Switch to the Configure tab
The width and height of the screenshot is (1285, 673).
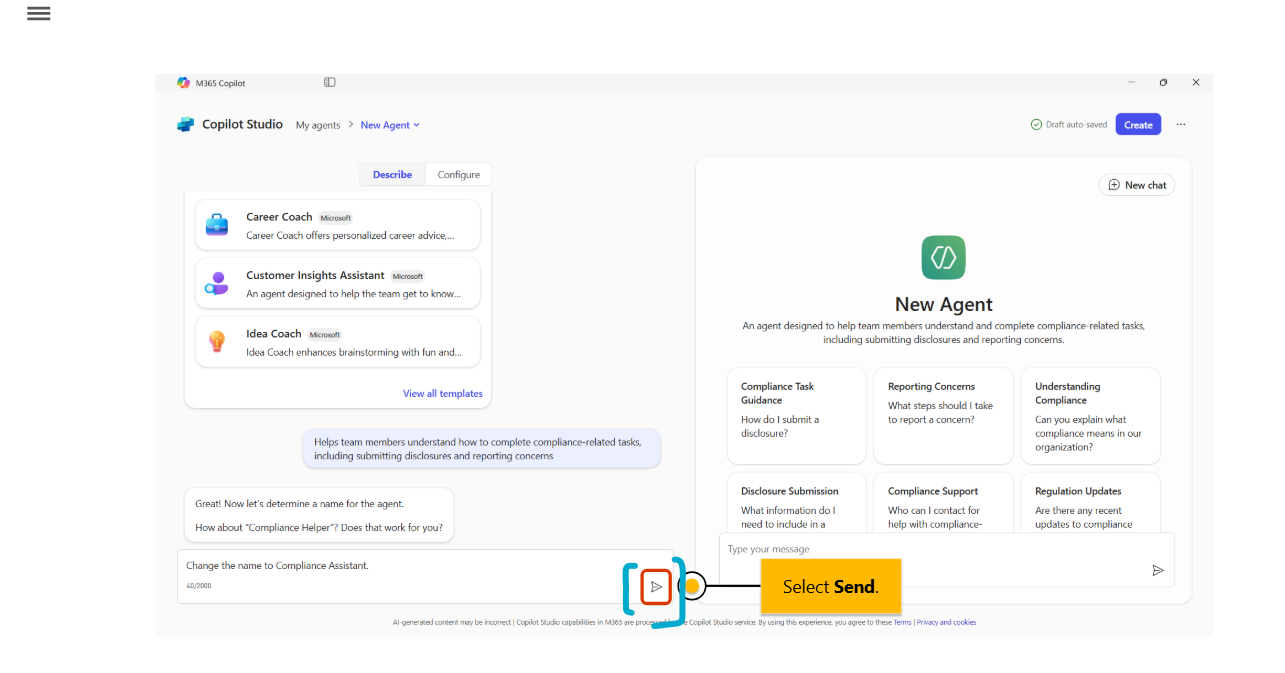459,174
